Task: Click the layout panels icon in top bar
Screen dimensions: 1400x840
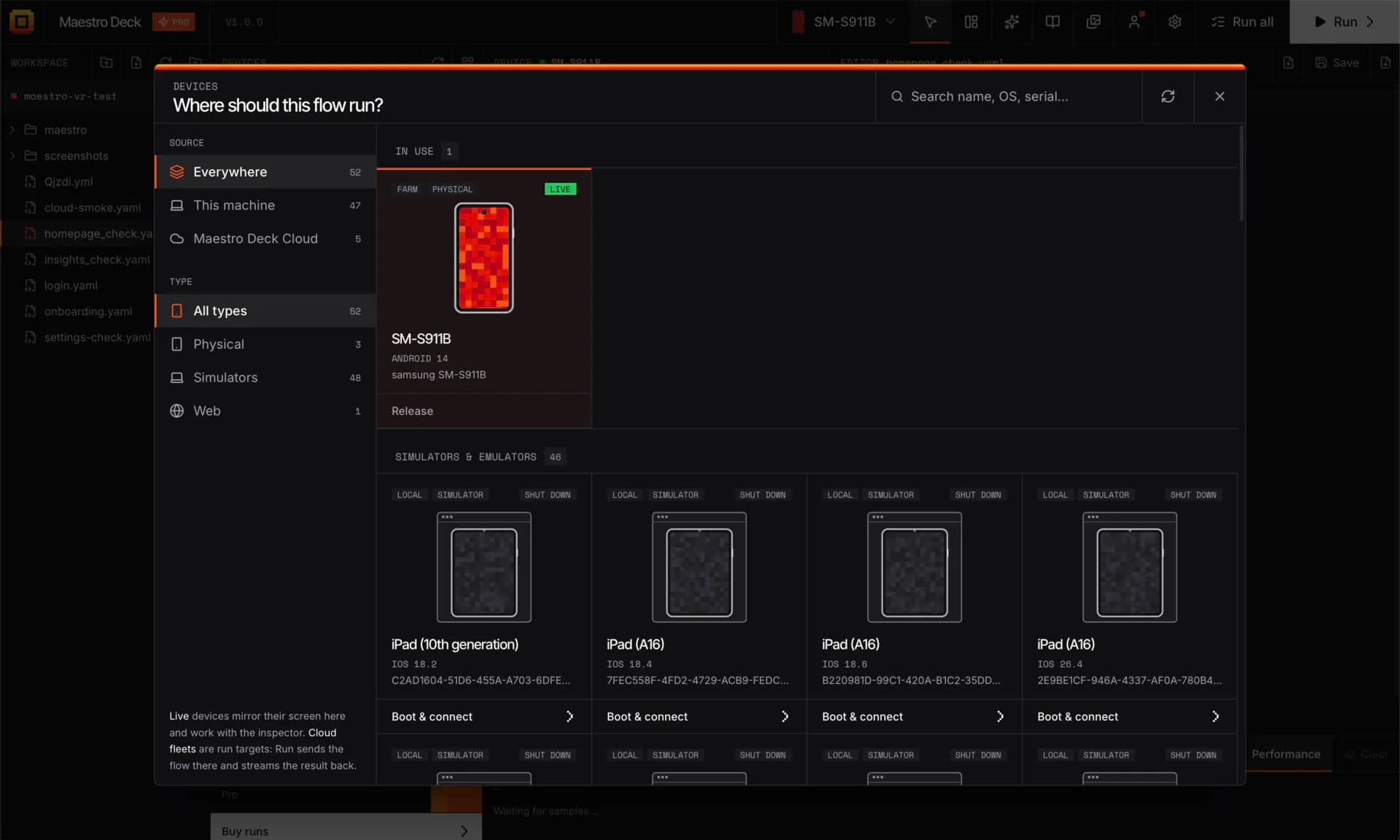Action: tap(971, 22)
